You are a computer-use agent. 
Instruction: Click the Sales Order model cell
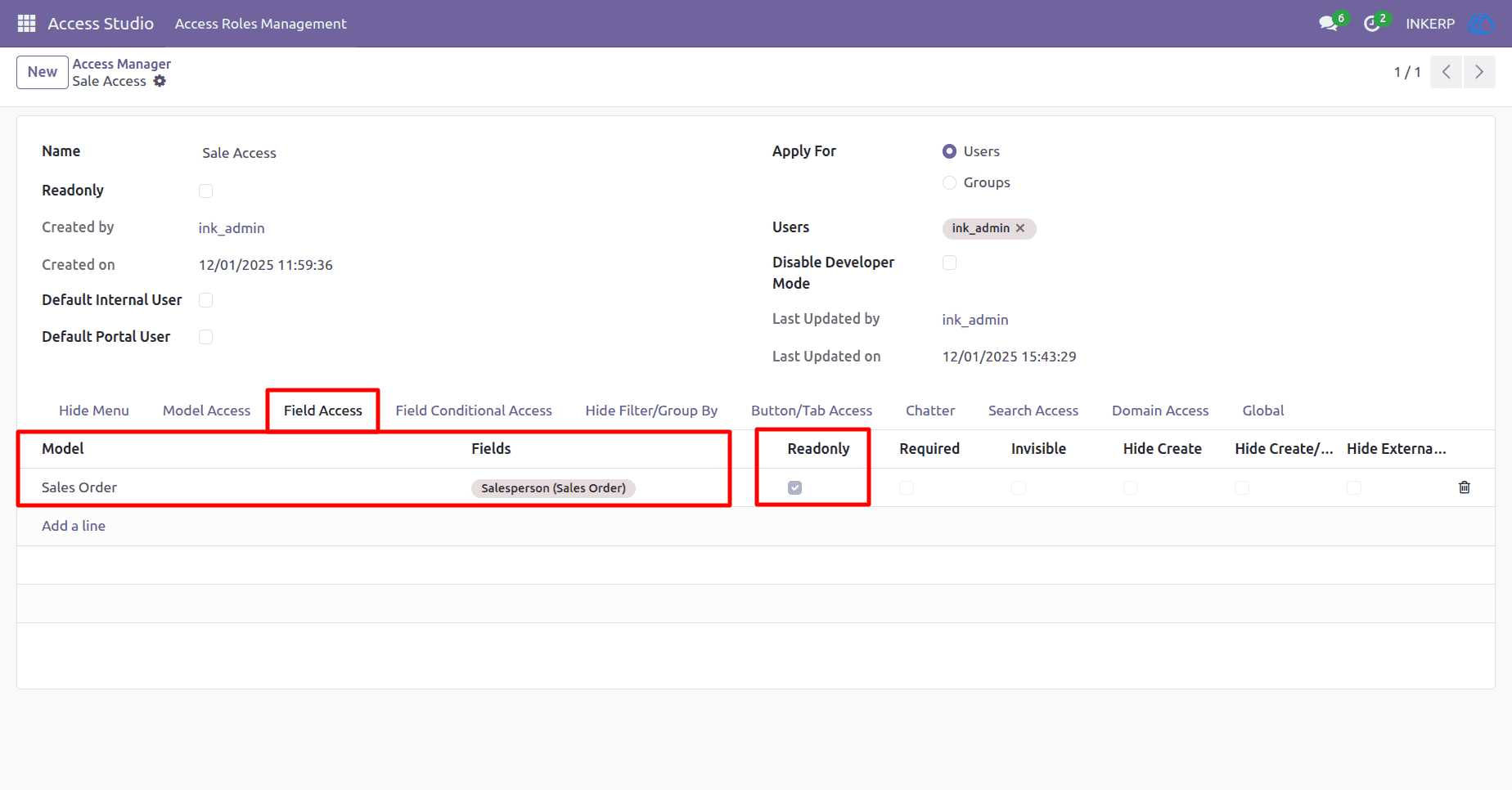pyautogui.click(x=79, y=487)
